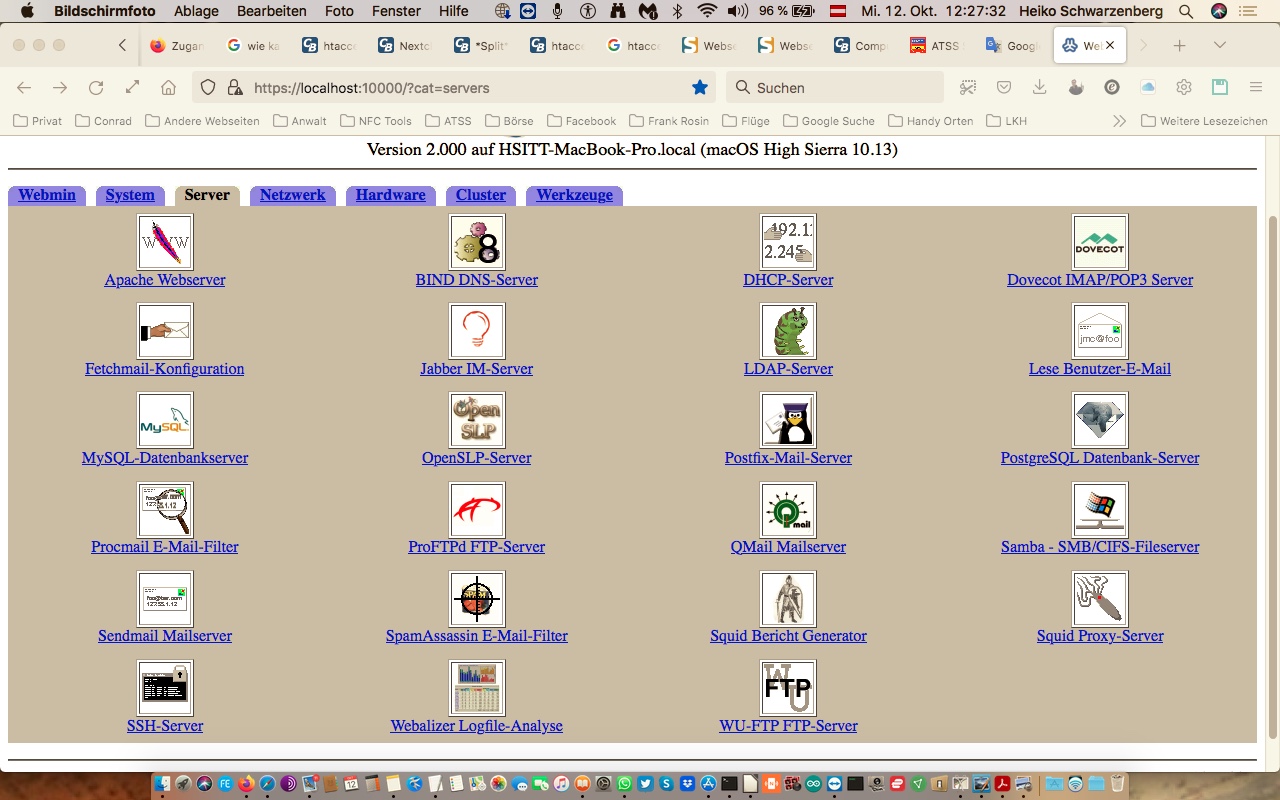Click the Samba Windows-network icon

1100,510
